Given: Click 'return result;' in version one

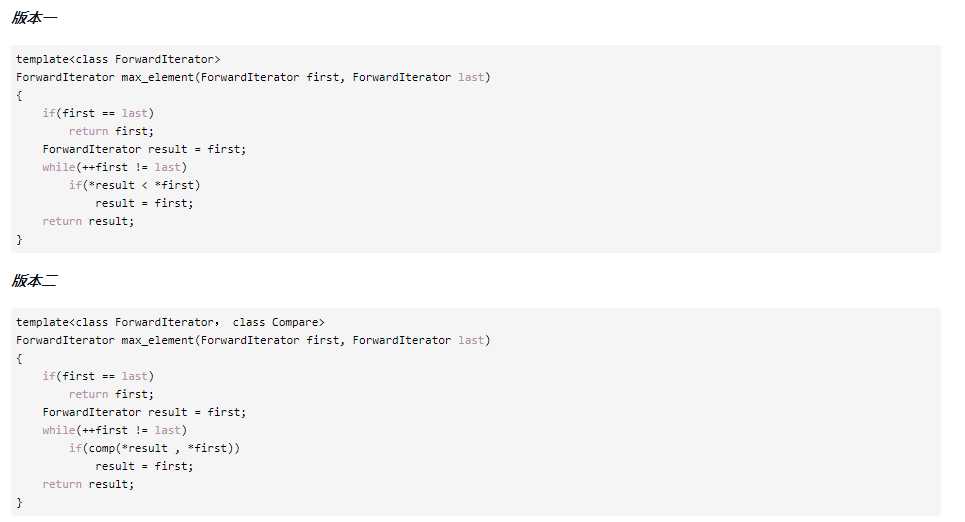Looking at the screenshot, I should pos(88,221).
